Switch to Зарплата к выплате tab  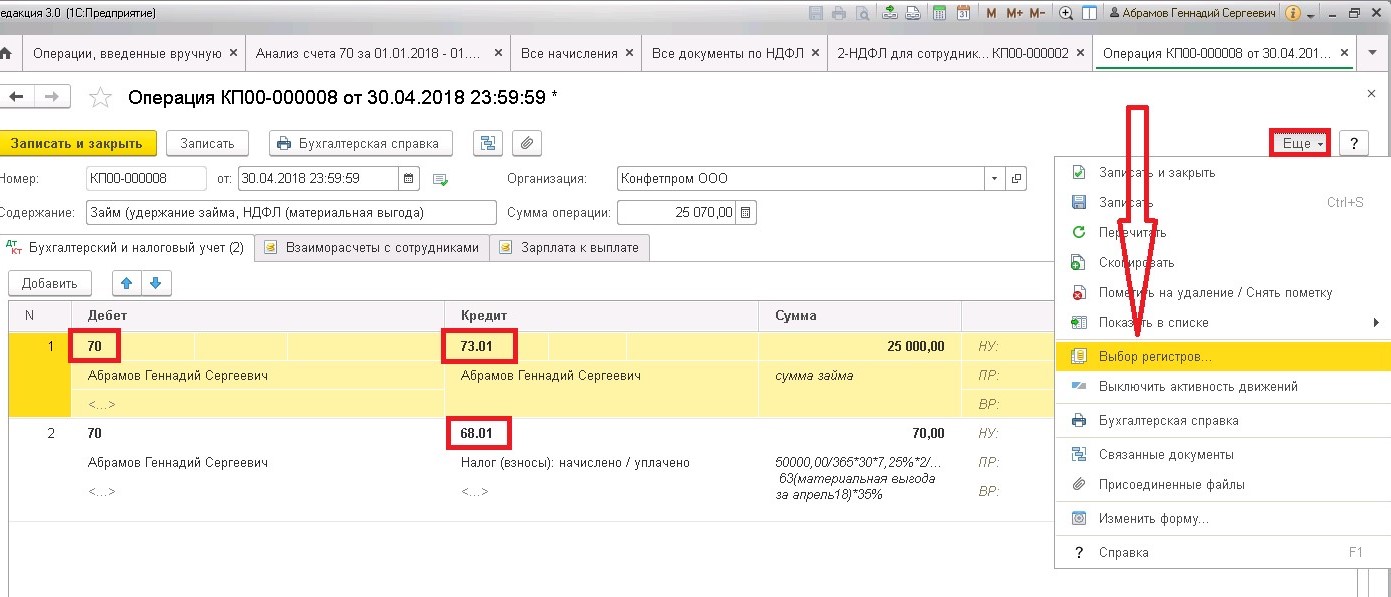click(x=570, y=247)
